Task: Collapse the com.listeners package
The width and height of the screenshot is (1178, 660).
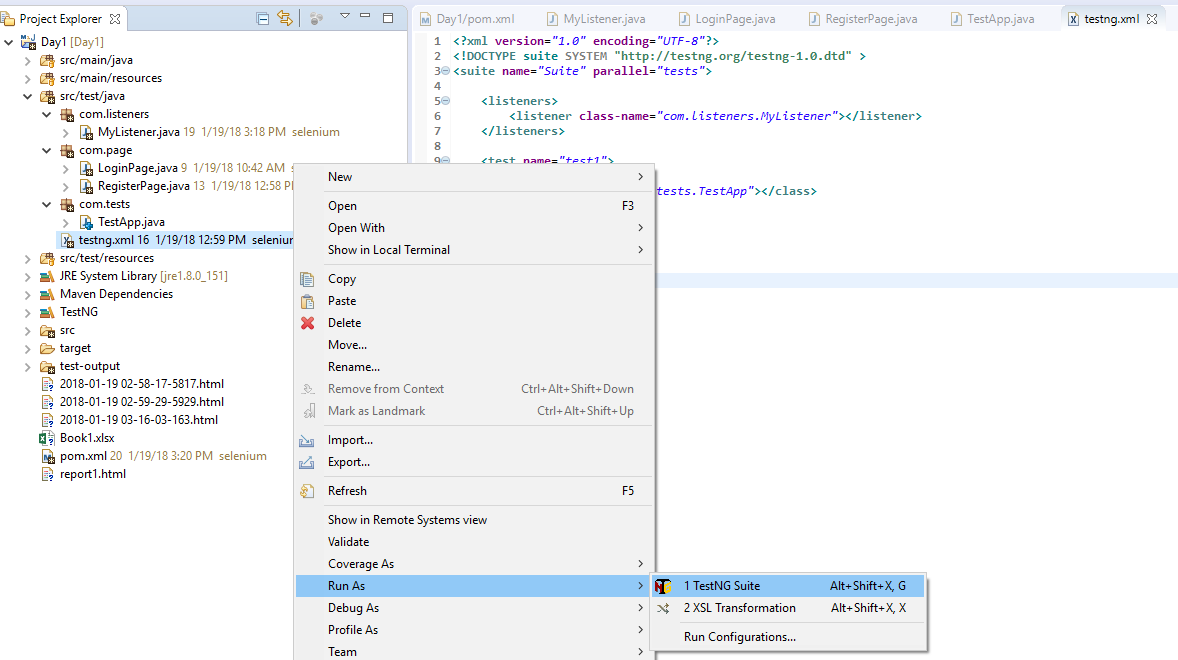Action: coord(47,114)
